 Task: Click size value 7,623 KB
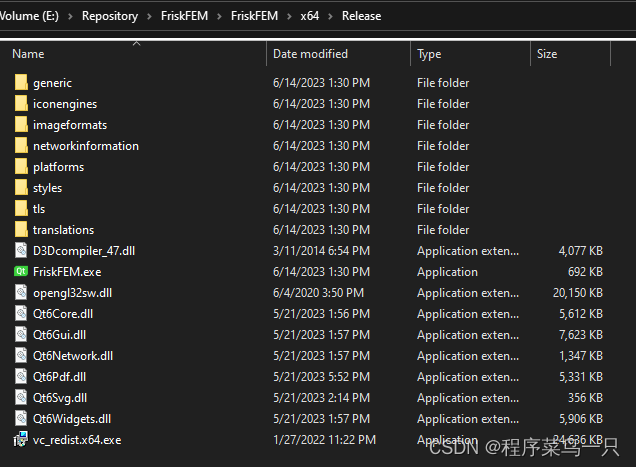pos(581,335)
